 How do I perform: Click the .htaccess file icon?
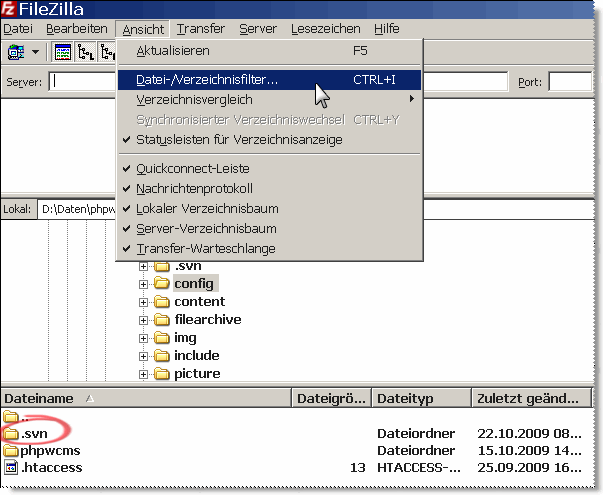click(x=11, y=468)
